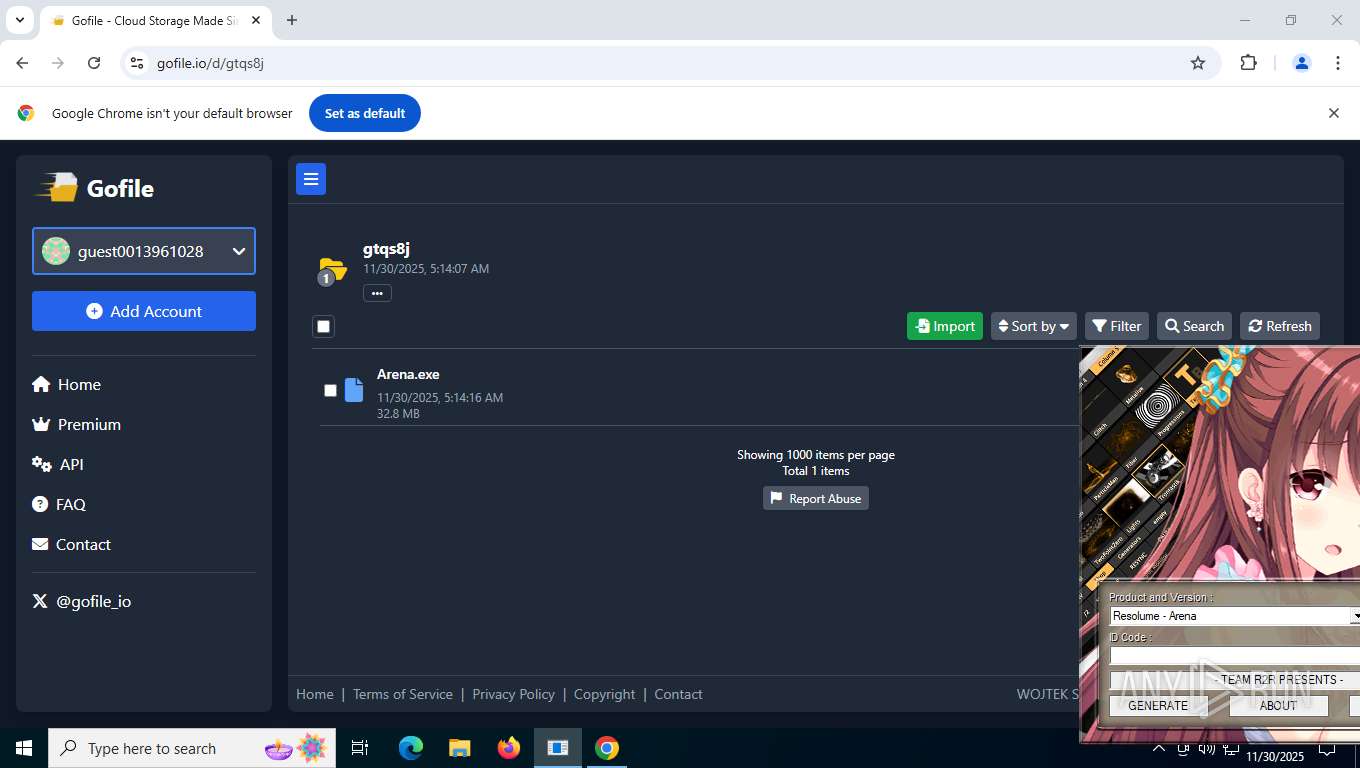
Task: Expand the guest0013961028 account dropdown
Action: coord(144,251)
